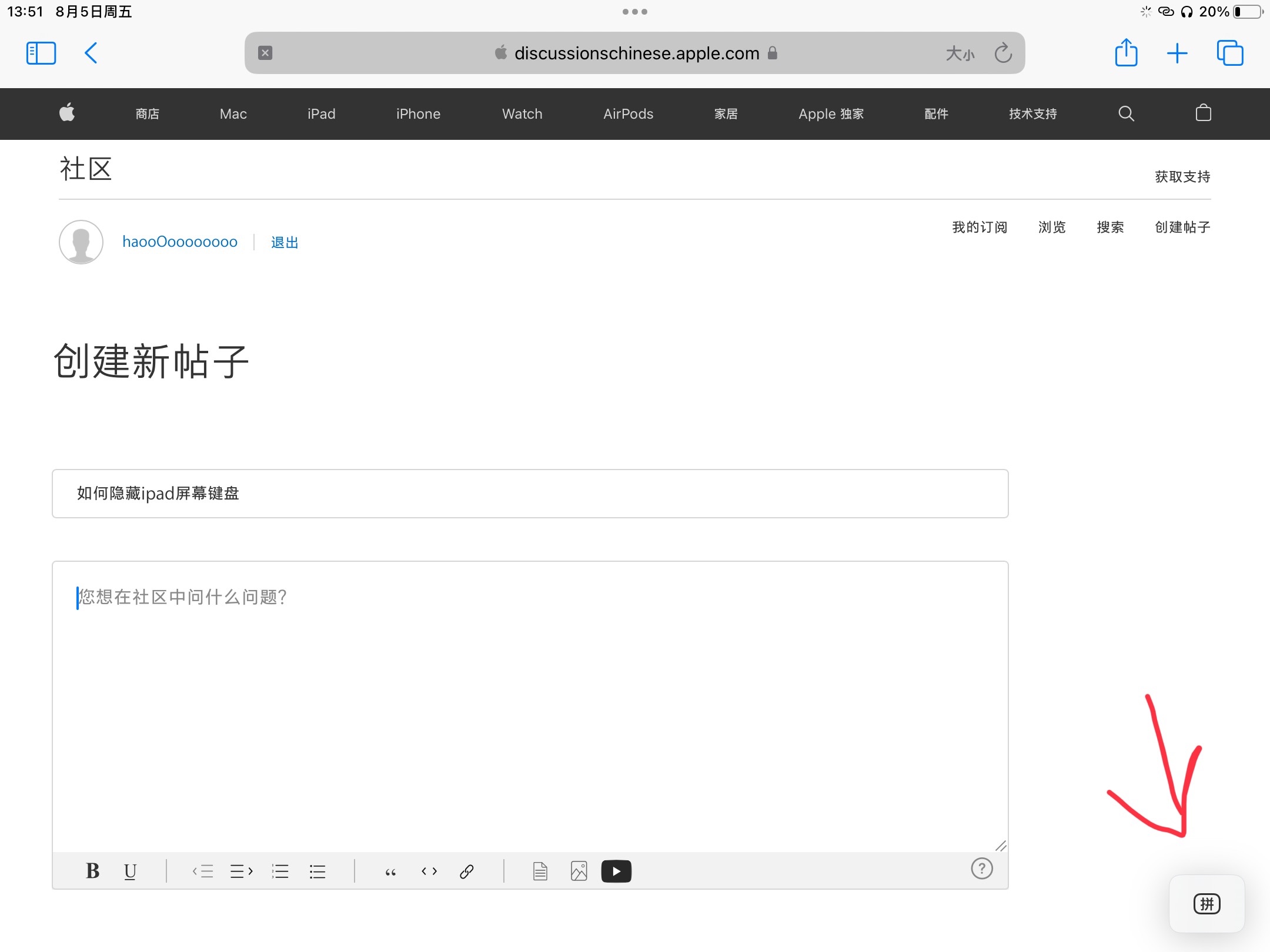Insert a numbered list
The width and height of the screenshot is (1270, 952).
tap(280, 871)
